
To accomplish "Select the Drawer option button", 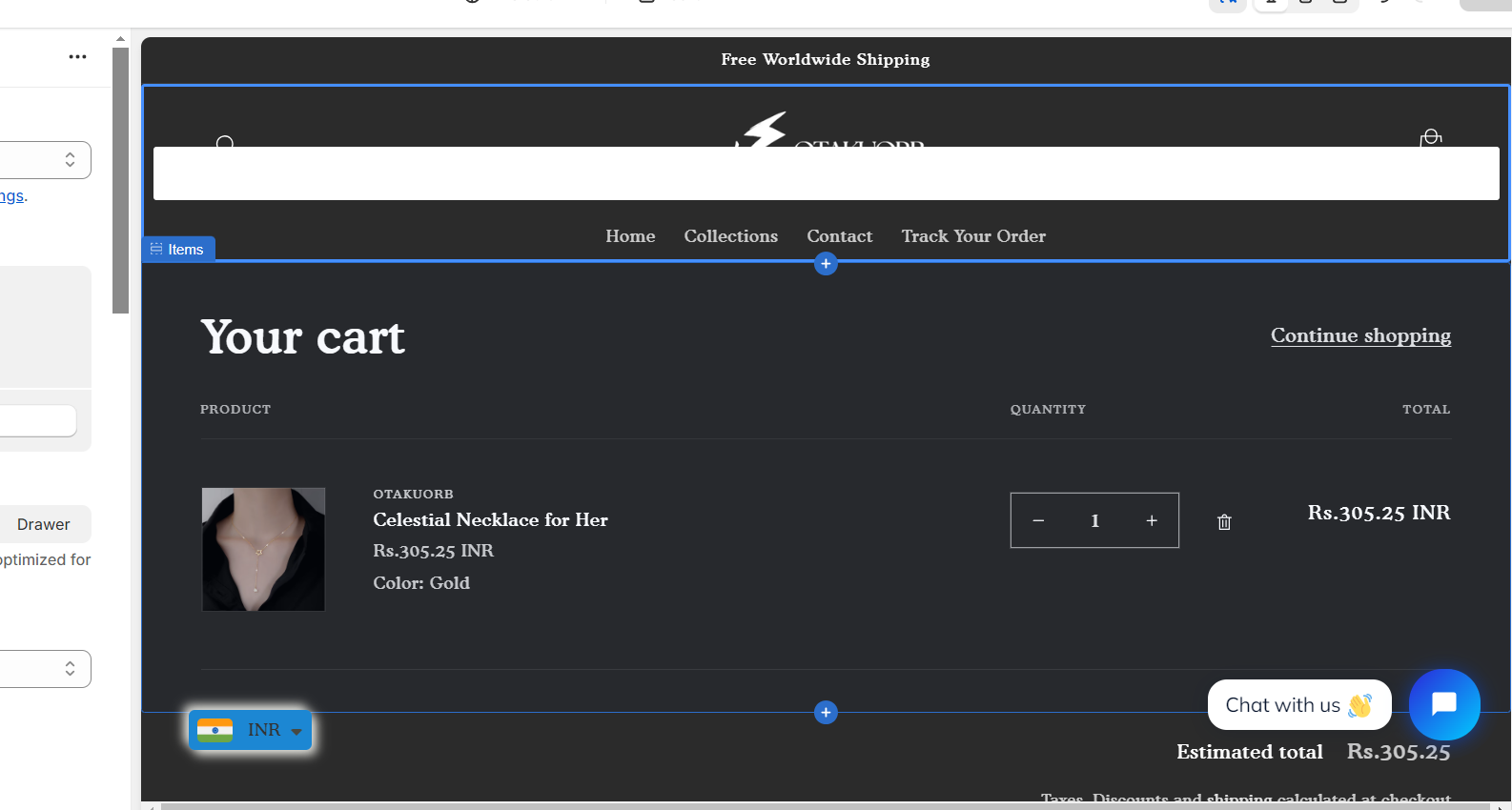I will (x=44, y=524).
